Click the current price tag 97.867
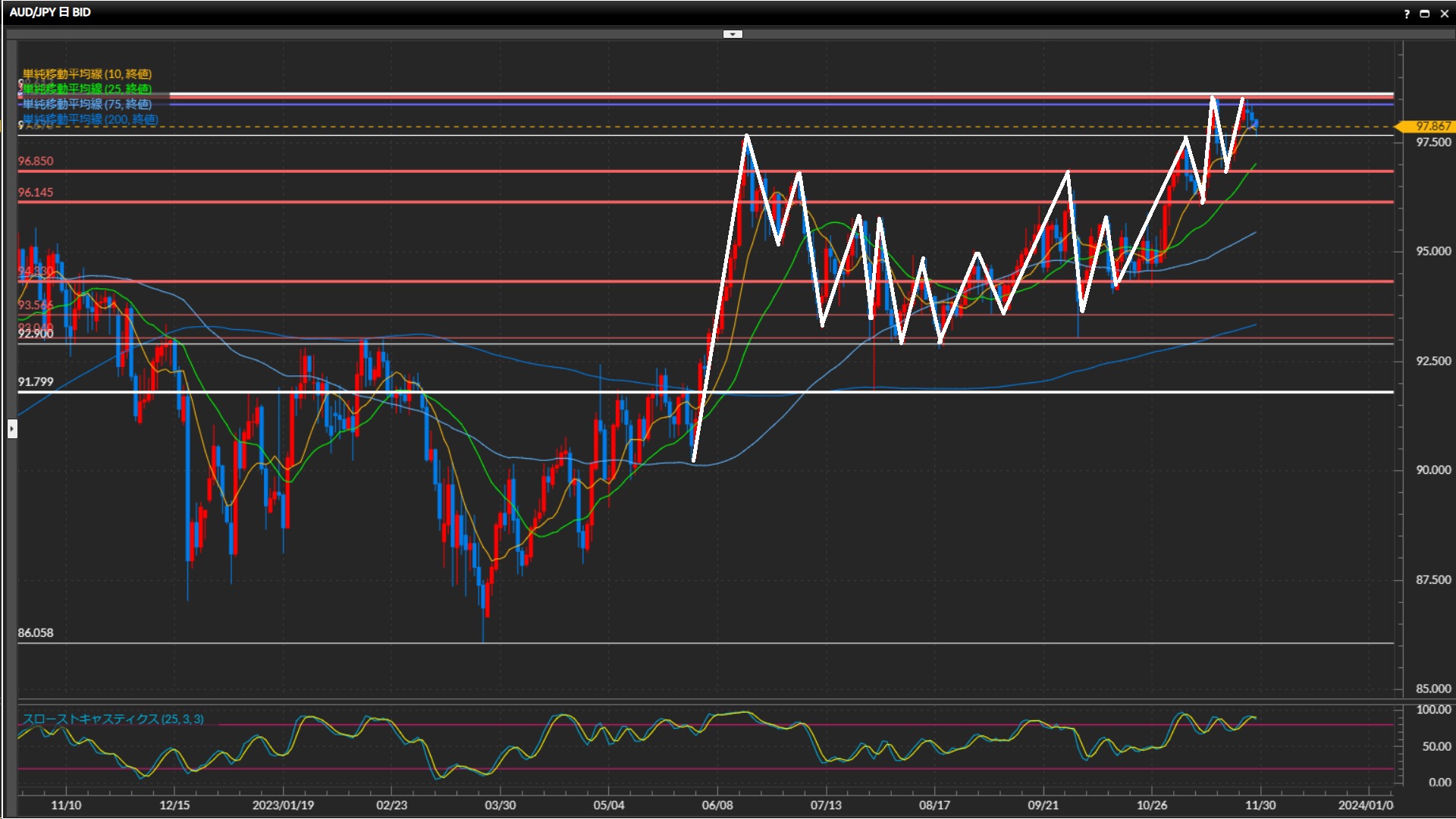Image resolution: width=1456 pixels, height=819 pixels. click(x=1432, y=127)
